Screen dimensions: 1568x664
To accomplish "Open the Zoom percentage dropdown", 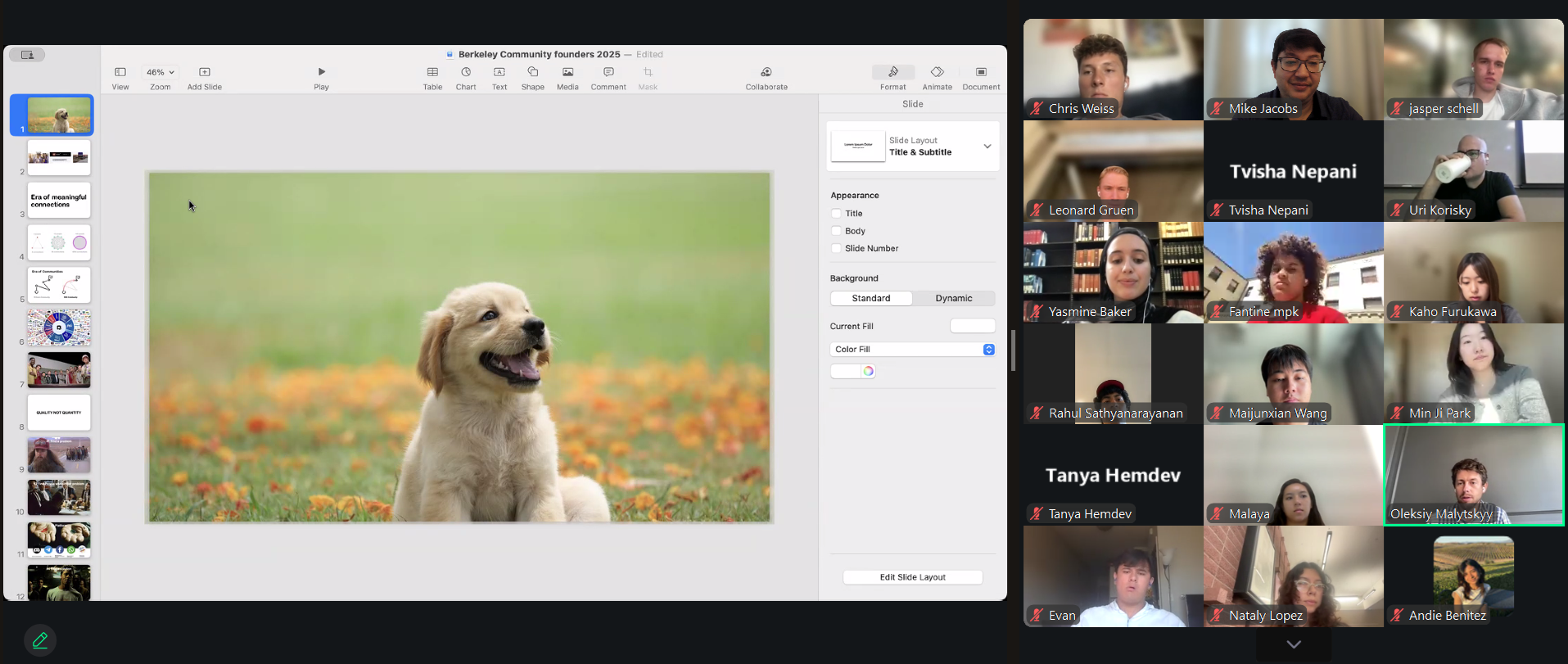I will [160, 72].
